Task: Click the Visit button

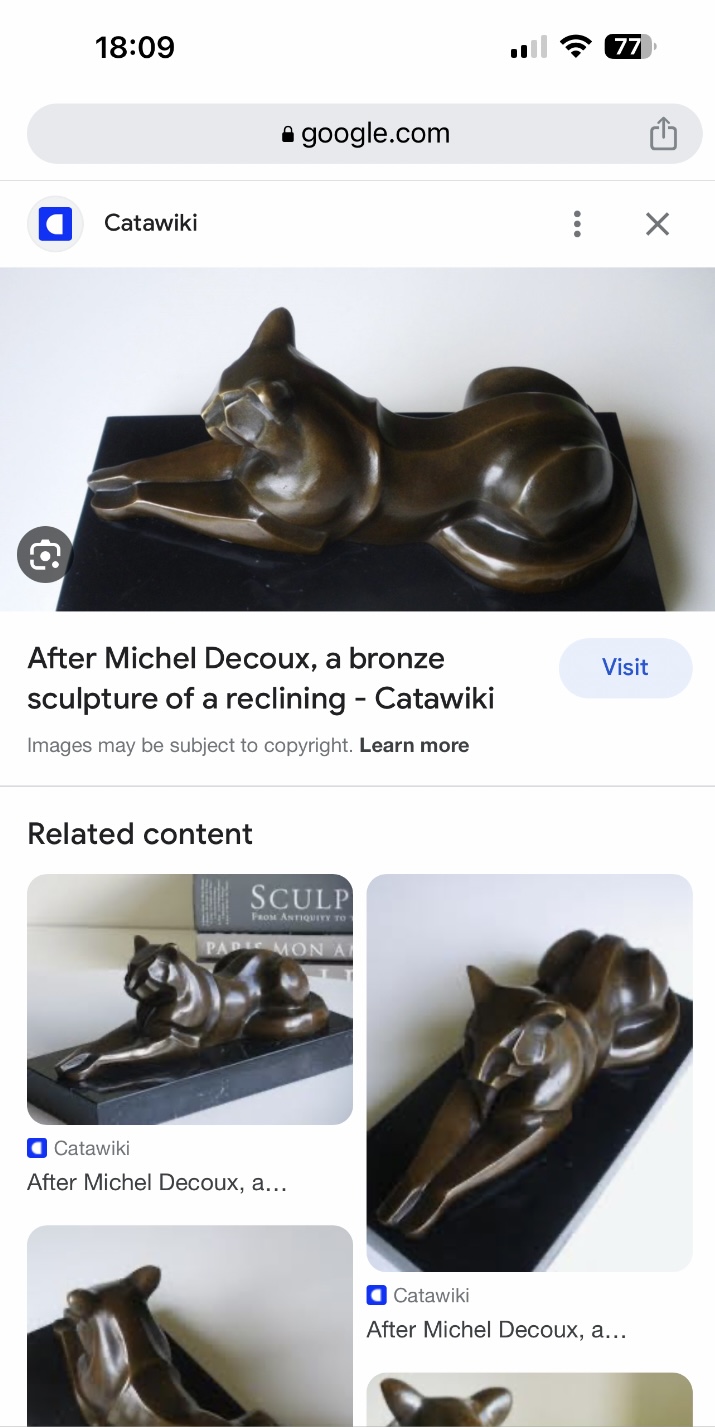Action: pos(625,667)
